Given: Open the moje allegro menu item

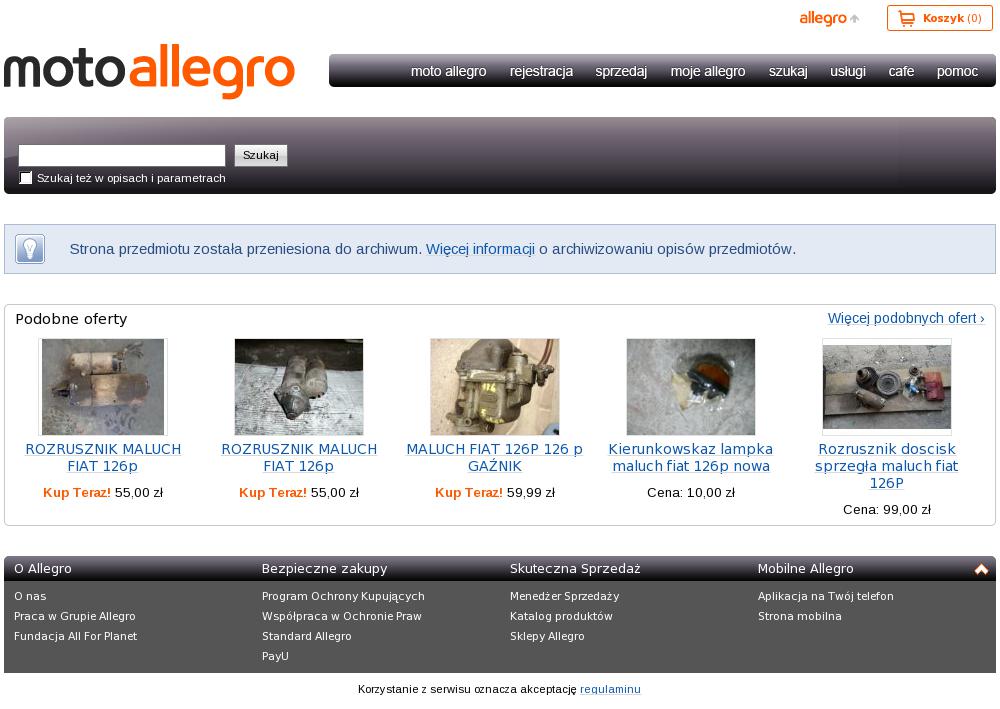Looking at the screenshot, I should [707, 71].
